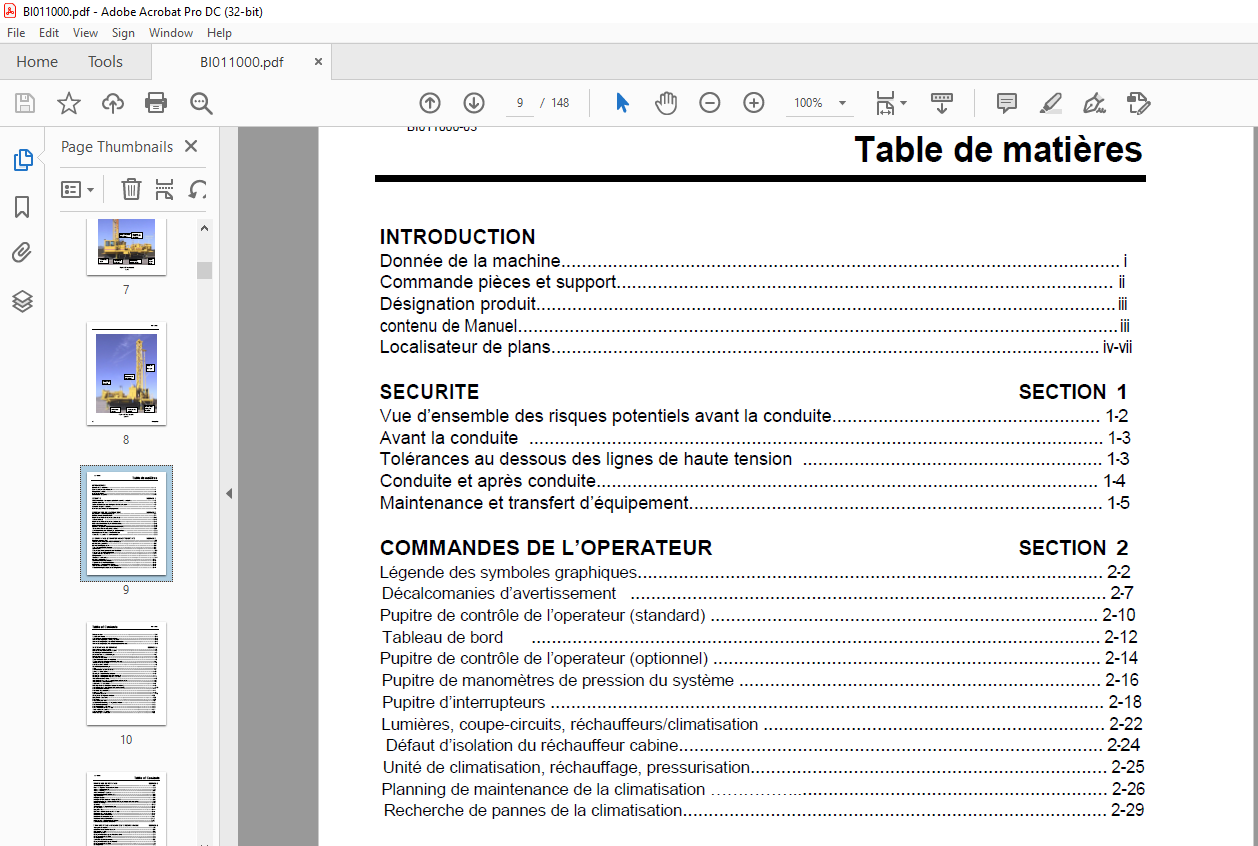Select the page 9 thumbnail
This screenshot has height=846, width=1258.
(x=126, y=523)
